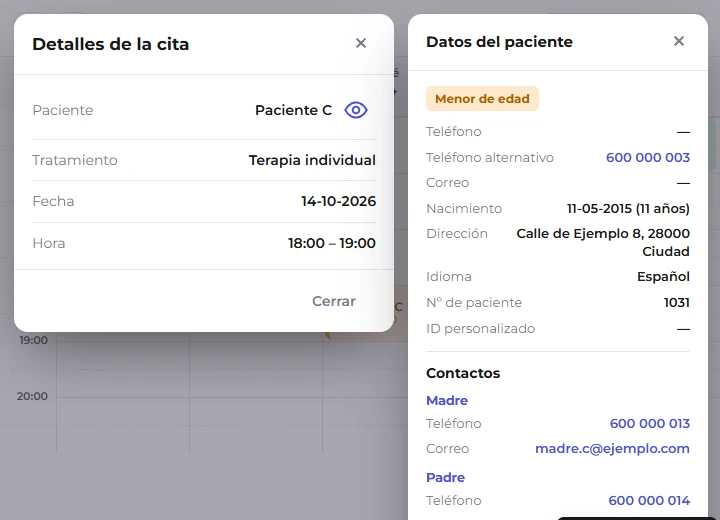Screen dimensions: 720x520
Task: Click the 19:00 time label in calendar
Action: pos(34,340)
